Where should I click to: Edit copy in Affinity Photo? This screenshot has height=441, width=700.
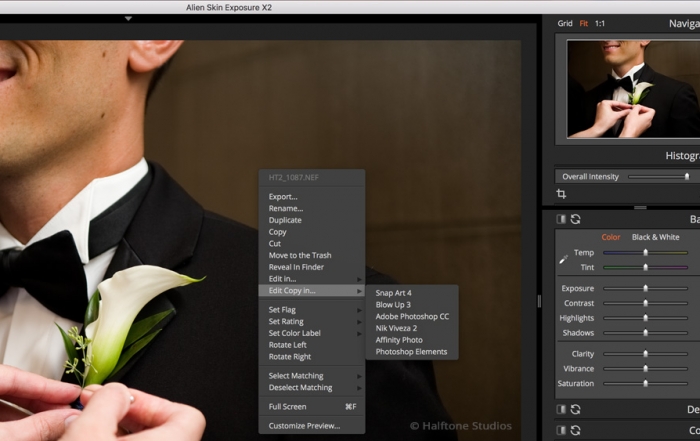coord(412,340)
